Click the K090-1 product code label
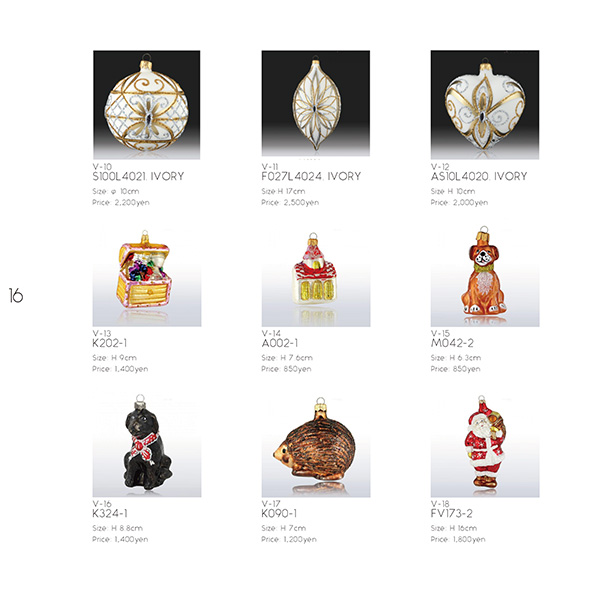This screenshot has width=600, height=600. (279, 514)
